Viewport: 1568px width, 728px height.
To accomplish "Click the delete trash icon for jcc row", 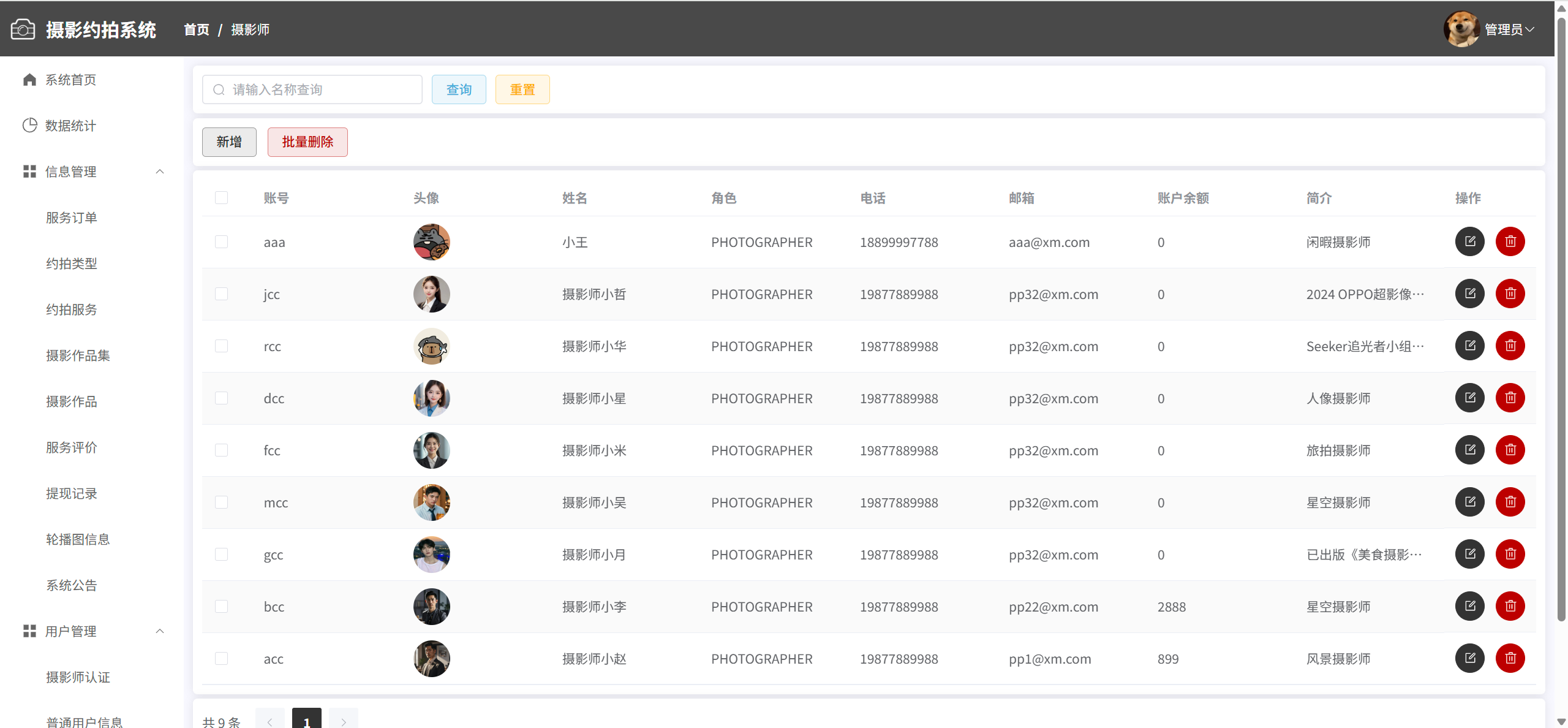I will tap(1510, 294).
